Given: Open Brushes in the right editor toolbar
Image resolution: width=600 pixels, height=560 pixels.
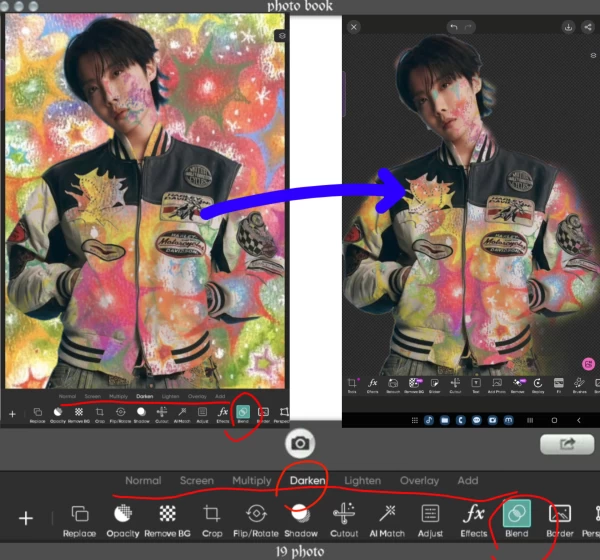Looking at the screenshot, I should coord(579,385).
